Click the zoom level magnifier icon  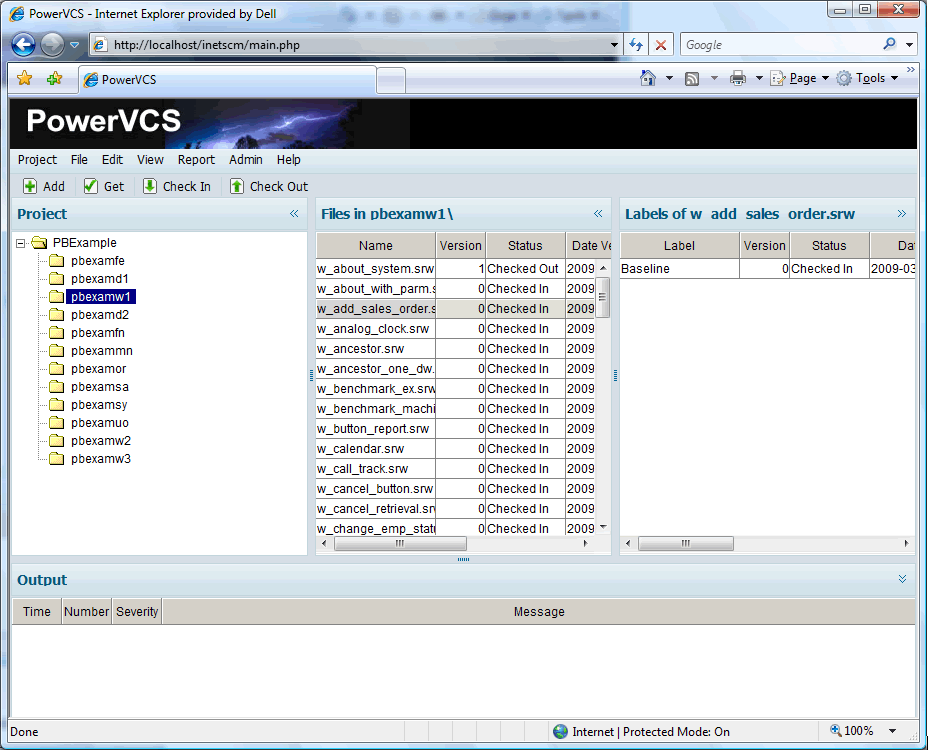[x=835, y=730]
